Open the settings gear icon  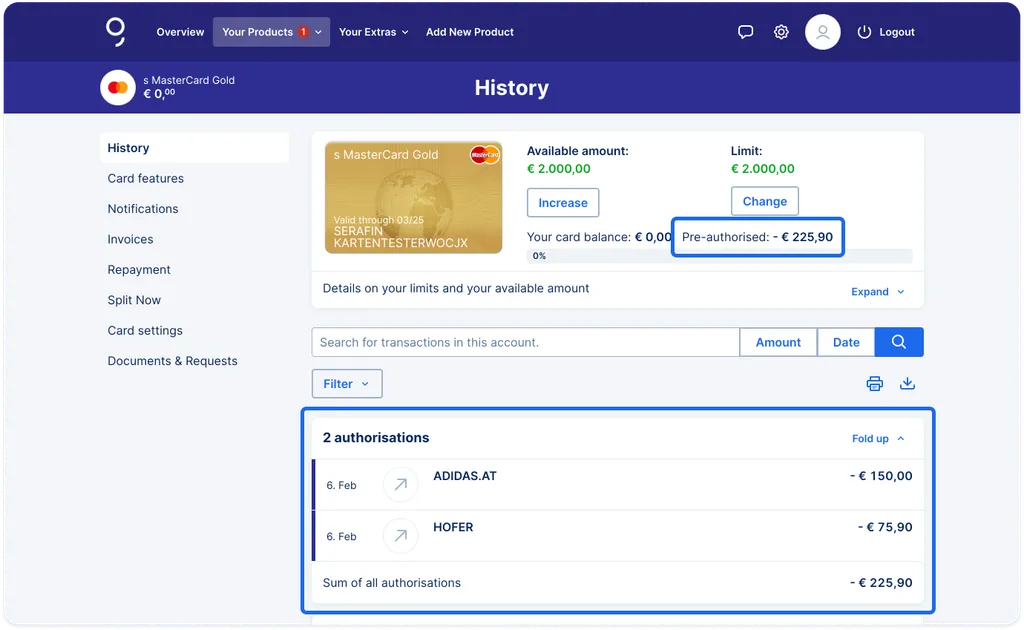[x=781, y=32]
